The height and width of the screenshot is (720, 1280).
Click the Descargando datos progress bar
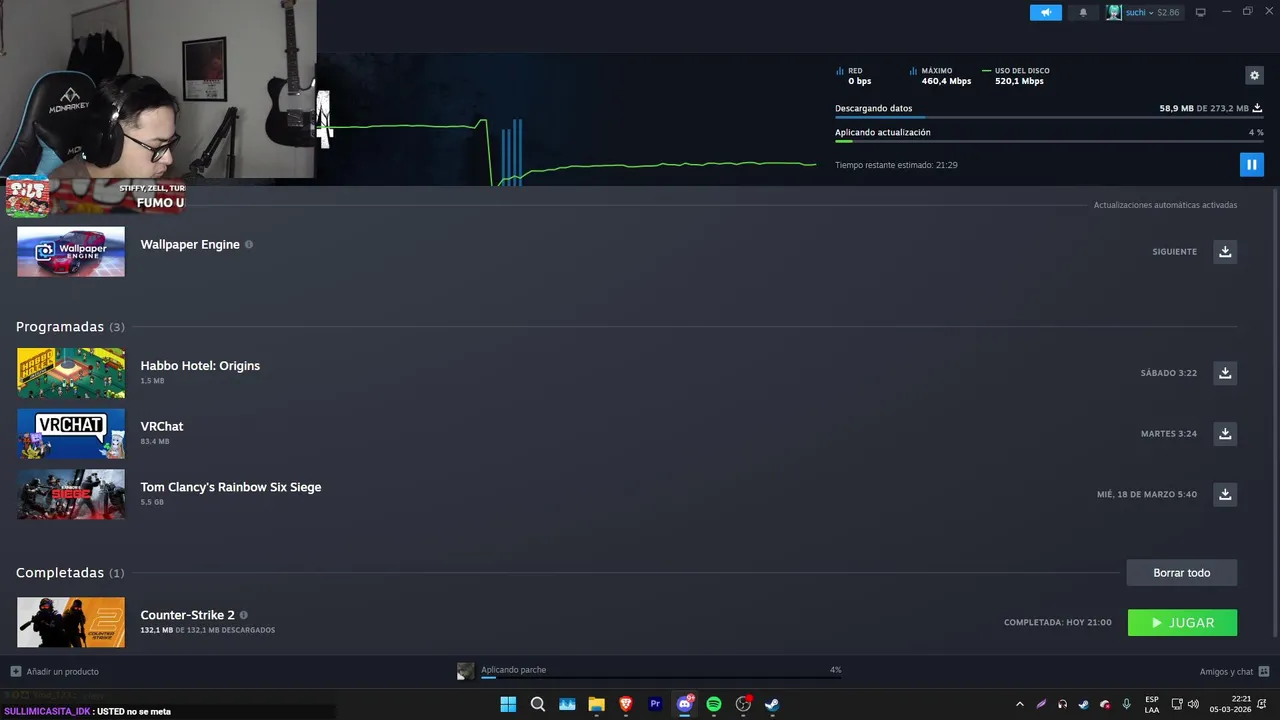[1049, 118]
